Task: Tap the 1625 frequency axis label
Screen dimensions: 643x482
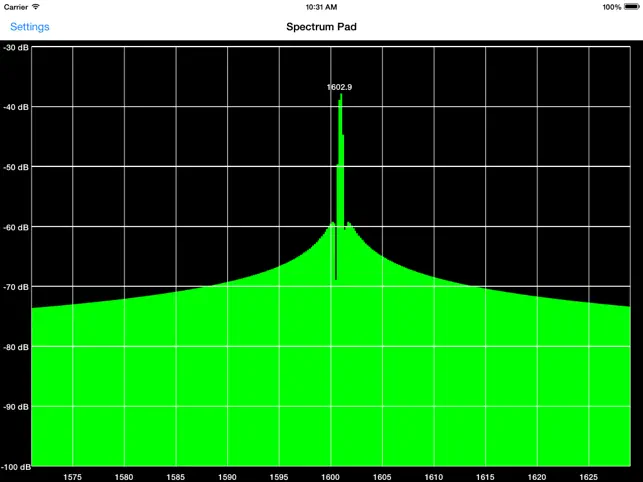Action: point(588,477)
